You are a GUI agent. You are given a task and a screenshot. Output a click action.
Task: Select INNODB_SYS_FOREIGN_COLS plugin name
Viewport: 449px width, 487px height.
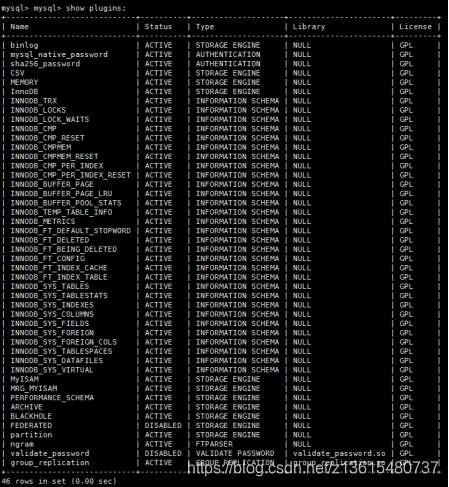pyautogui.click(x=64, y=342)
